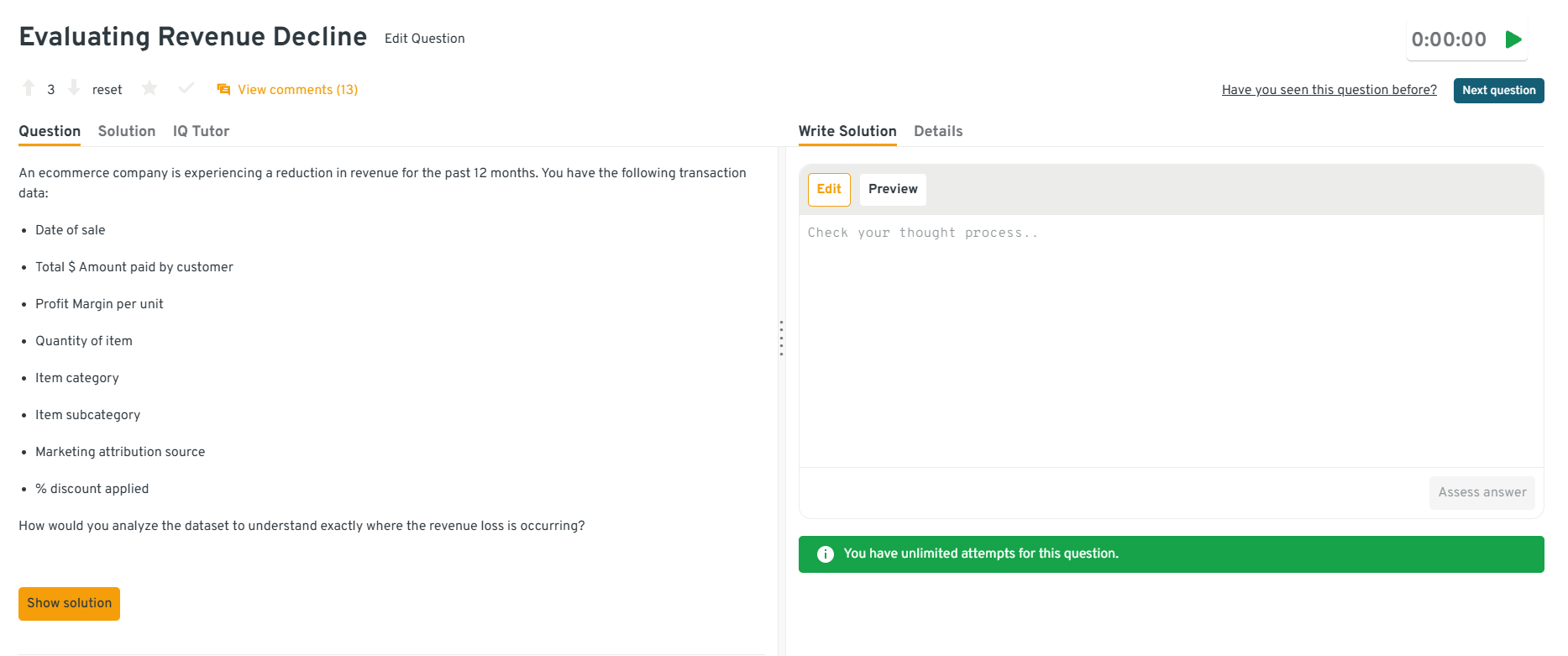1568x656 pixels.
Task: Click the Assess answer button
Action: (1481, 493)
